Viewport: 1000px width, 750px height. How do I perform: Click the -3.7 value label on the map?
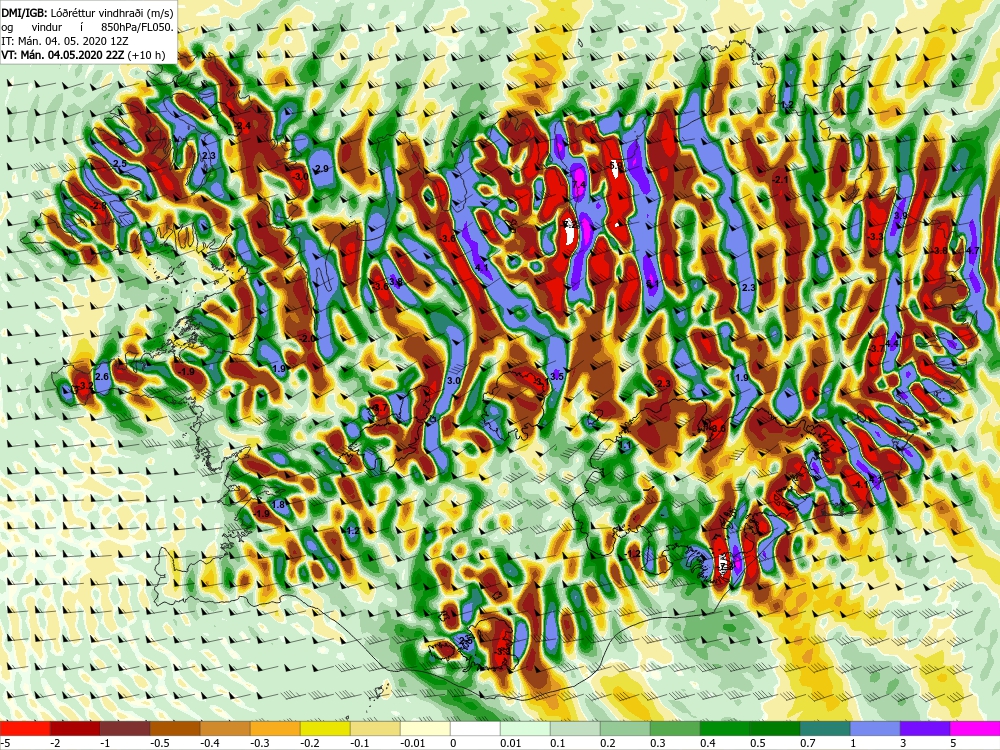tap(877, 348)
